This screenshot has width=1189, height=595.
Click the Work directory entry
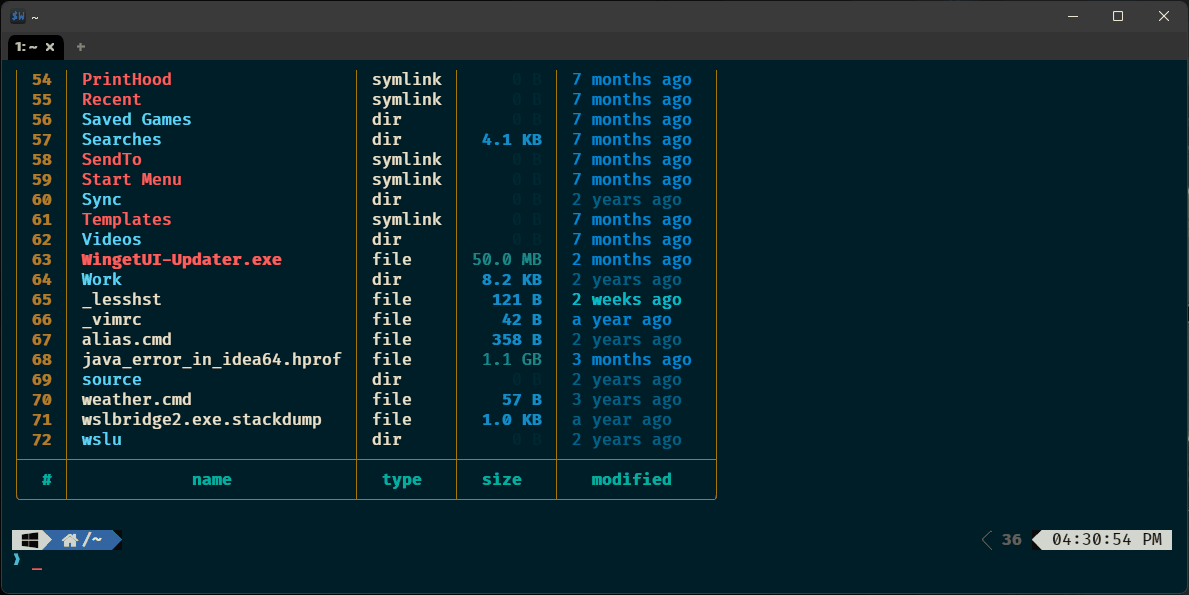click(101, 279)
